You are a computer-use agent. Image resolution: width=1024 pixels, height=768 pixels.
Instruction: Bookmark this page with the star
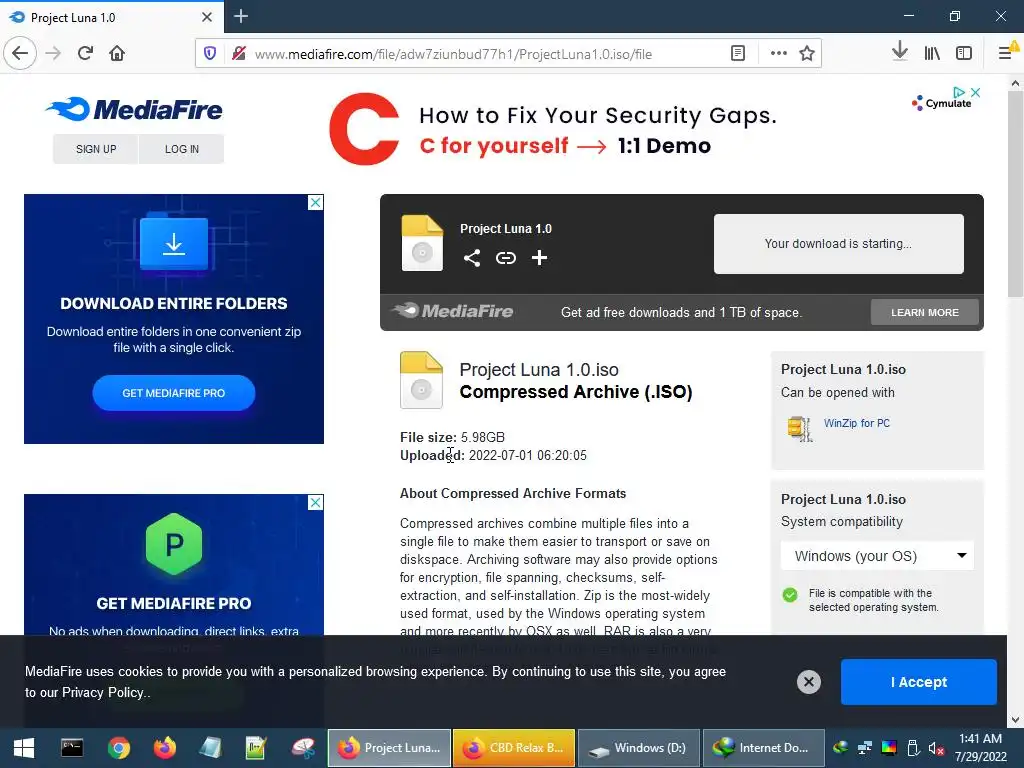807,54
